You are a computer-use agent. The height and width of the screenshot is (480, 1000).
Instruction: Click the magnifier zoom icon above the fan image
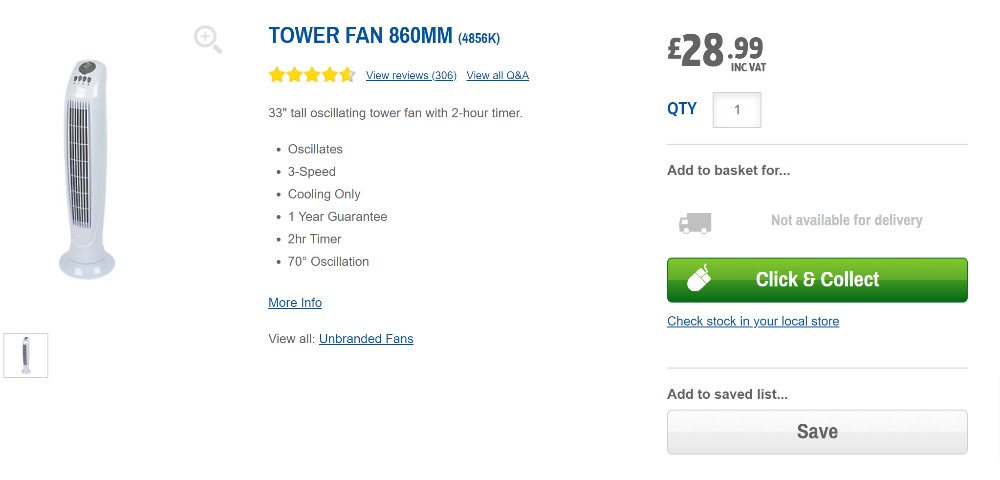(208, 40)
